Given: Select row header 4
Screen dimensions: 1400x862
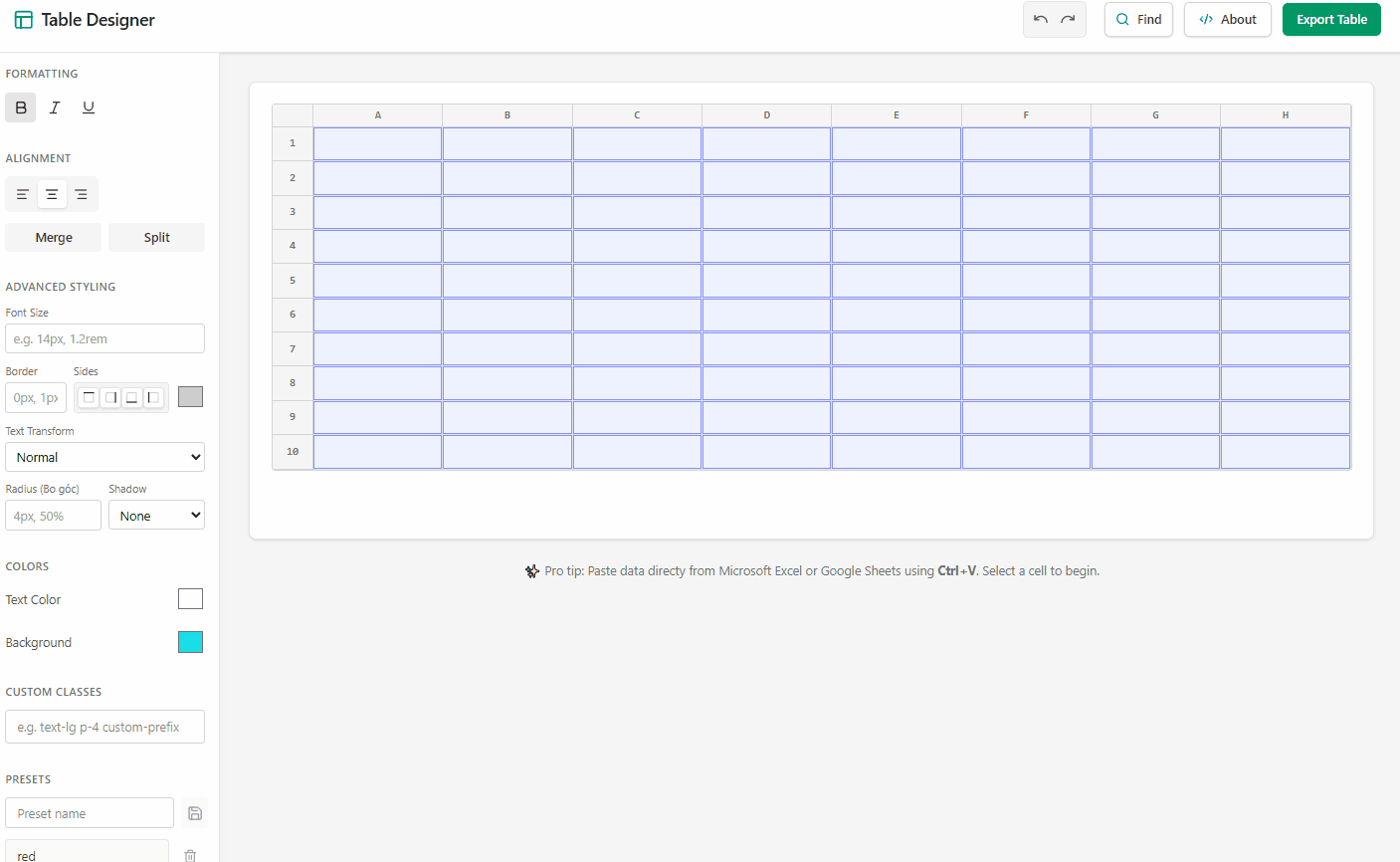Looking at the screenshot, I should tap(293, 246).
